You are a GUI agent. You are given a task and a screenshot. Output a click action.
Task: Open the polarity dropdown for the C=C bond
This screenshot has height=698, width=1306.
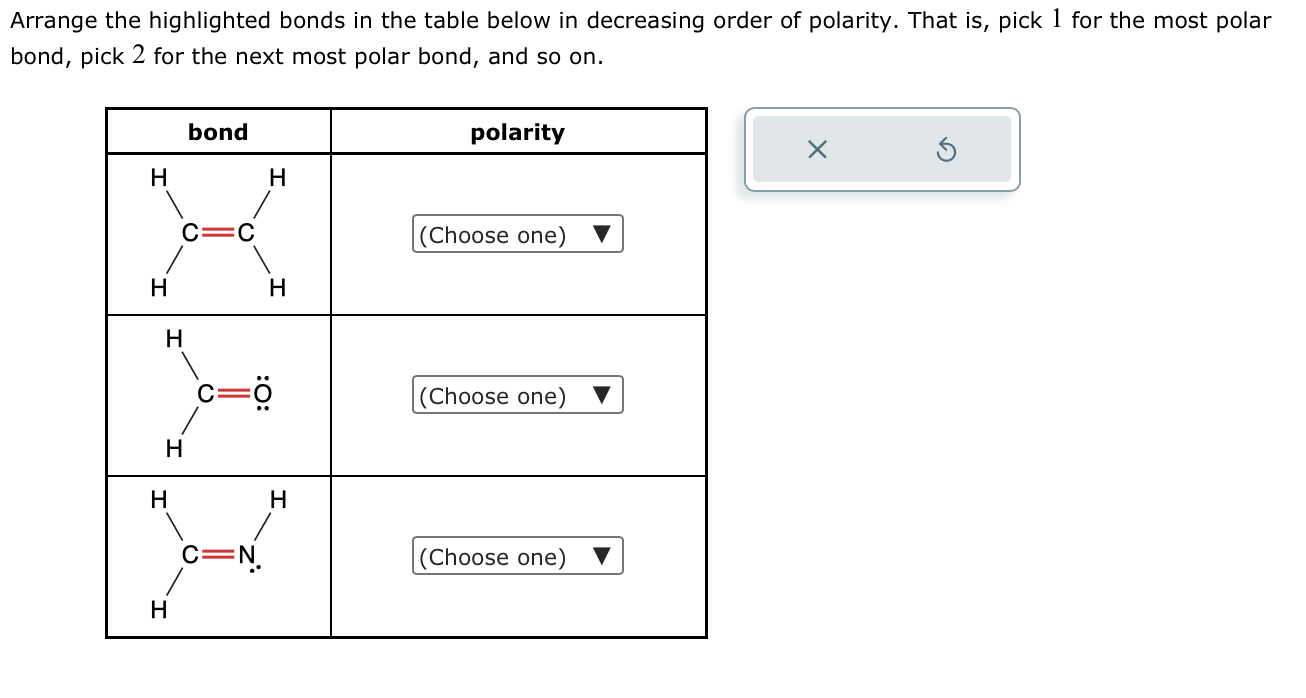pos(517,235)
